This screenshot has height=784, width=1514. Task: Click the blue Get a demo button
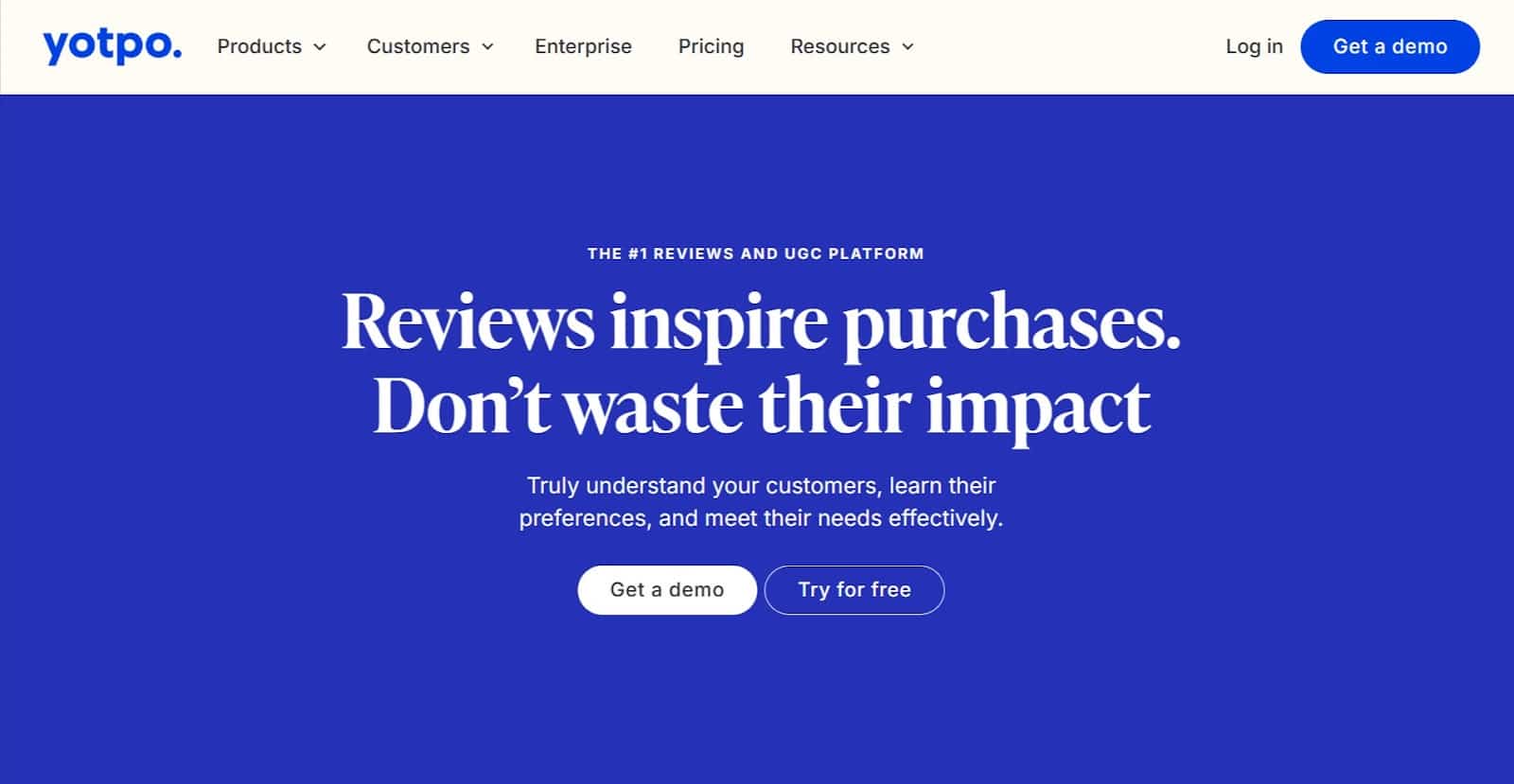(x=1390, y=46)
